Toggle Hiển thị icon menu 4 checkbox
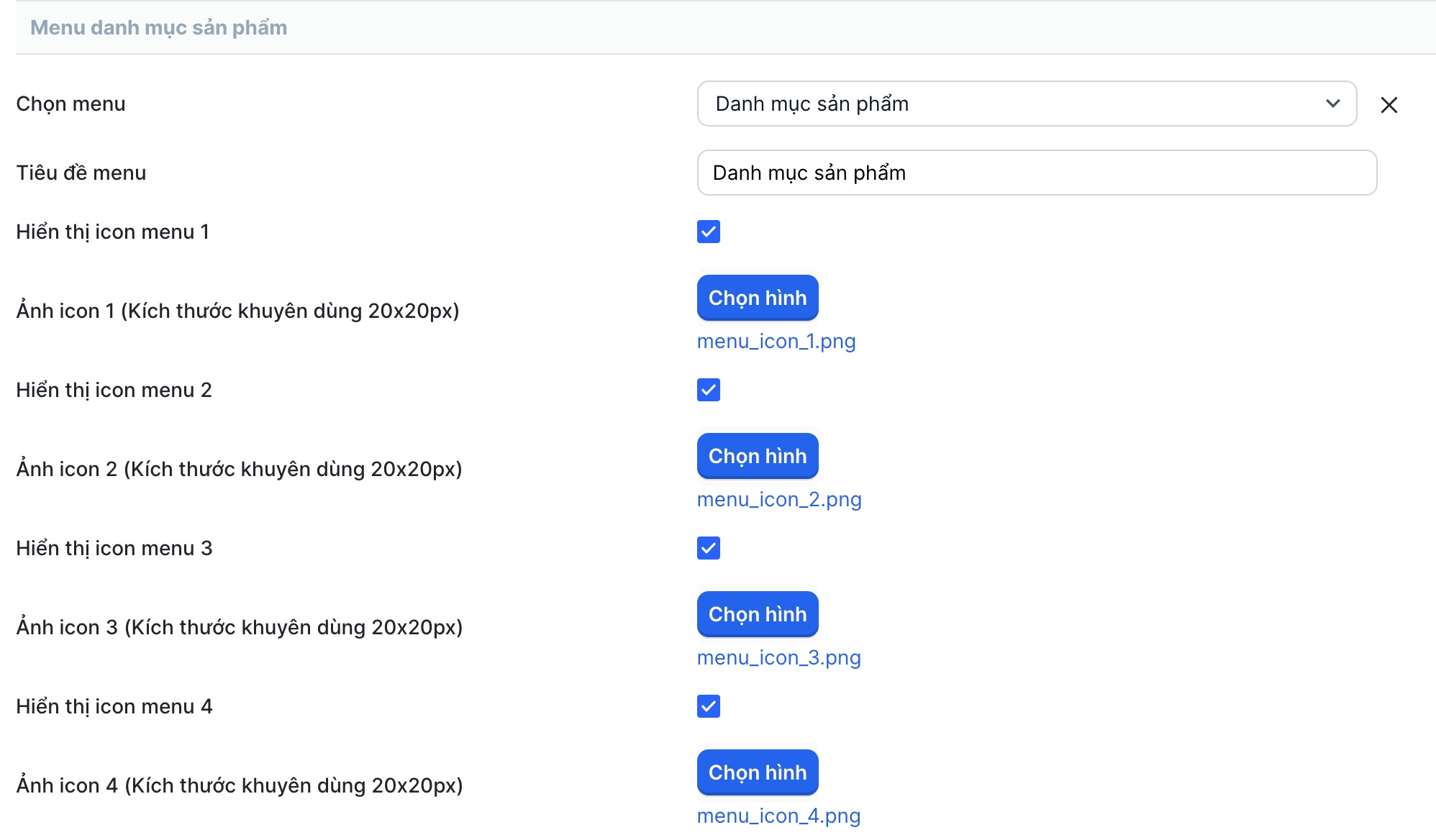The width and height of the screenshot is (1436, 840). click(x=709, y=706)
